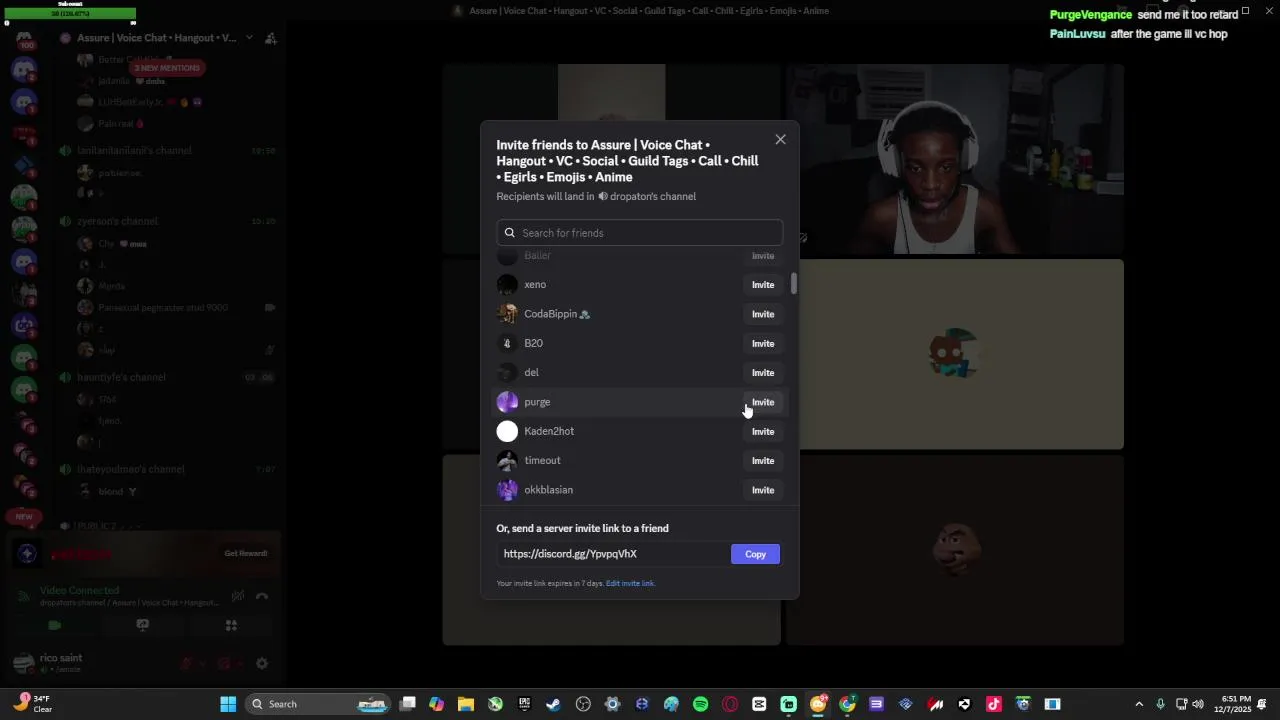Click Invite next to B20

(763, 343)
